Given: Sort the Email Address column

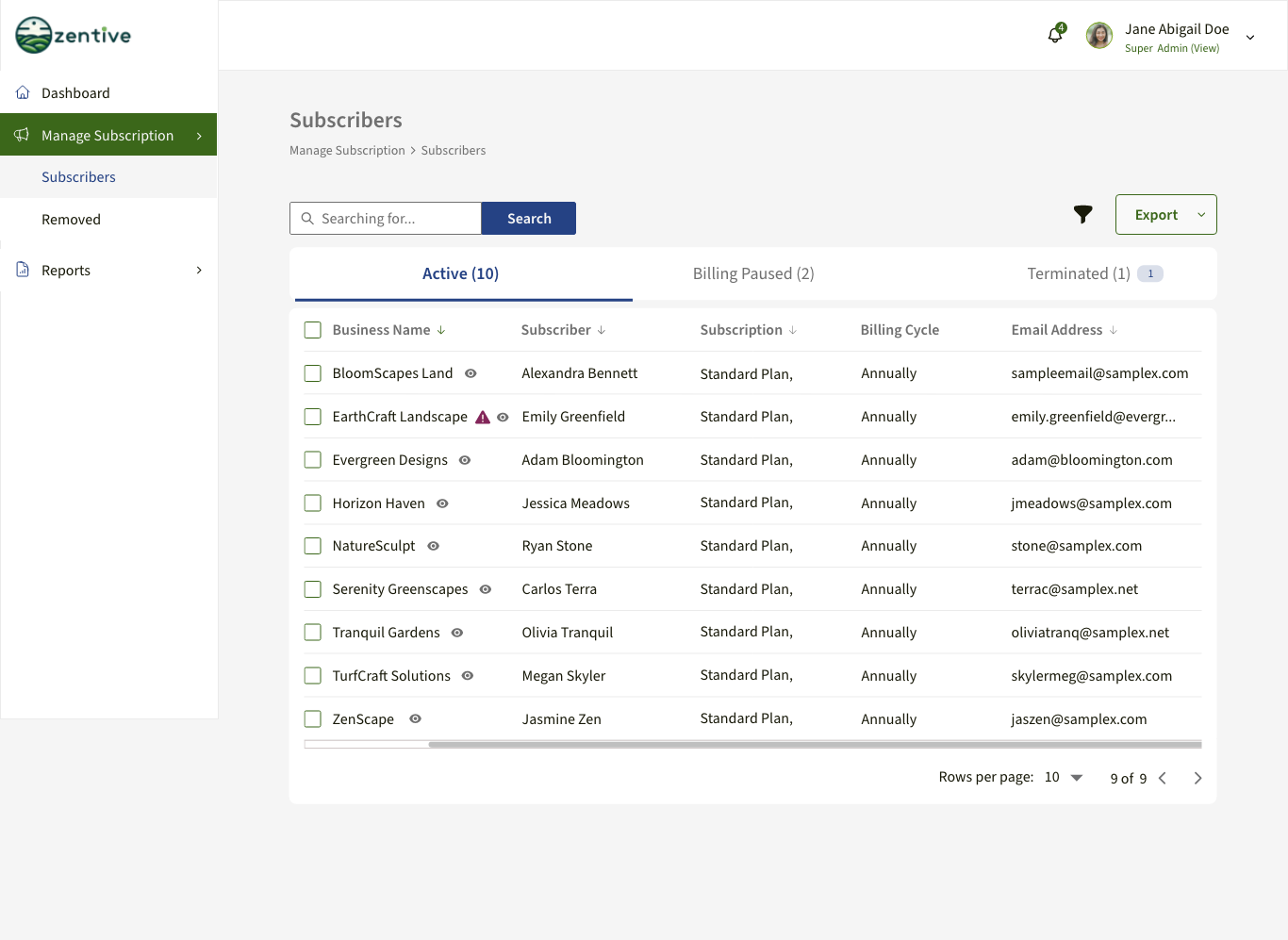Looking at the screenshot, I should pyautogui.click(x=1114, y=330).
